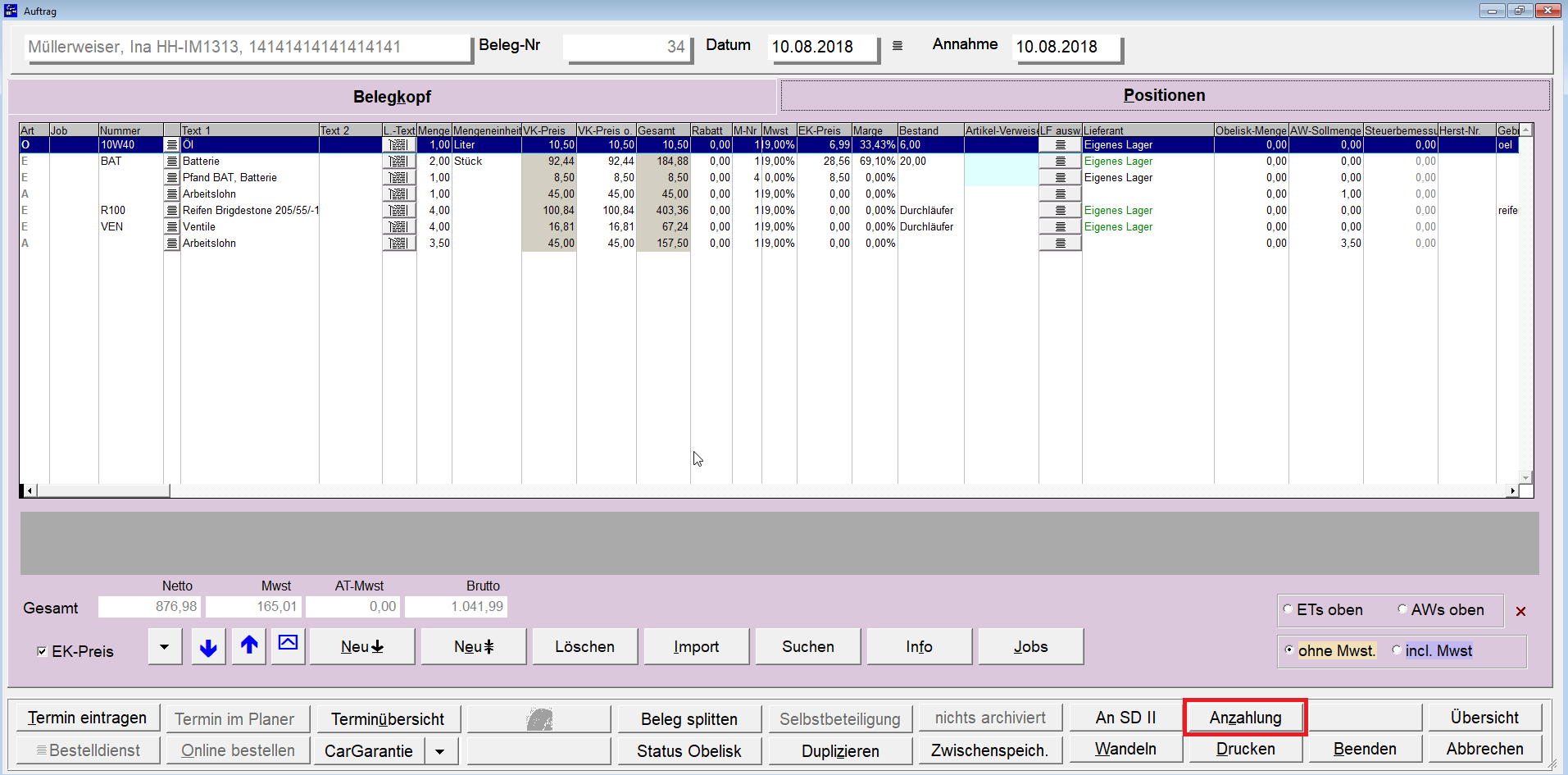Viewport: 1568px width, 775px height.
Task: Switch to Positionen tab
Action: [x=1165, y=95]
